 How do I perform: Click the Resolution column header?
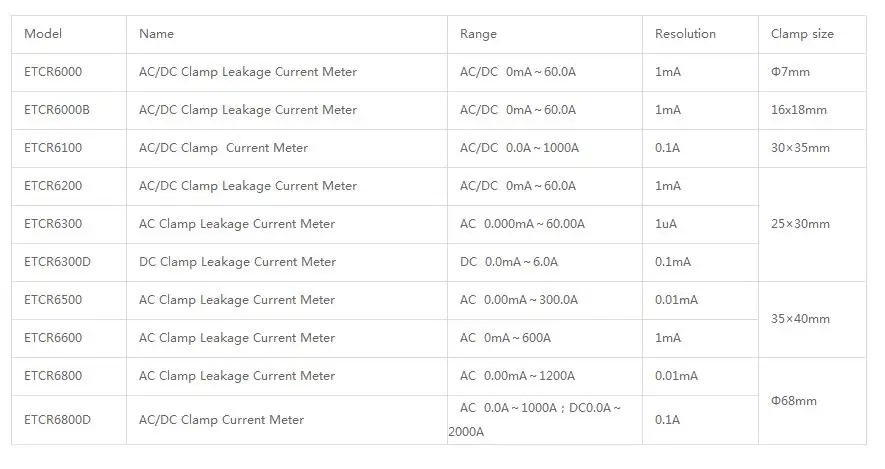[700, 34]
